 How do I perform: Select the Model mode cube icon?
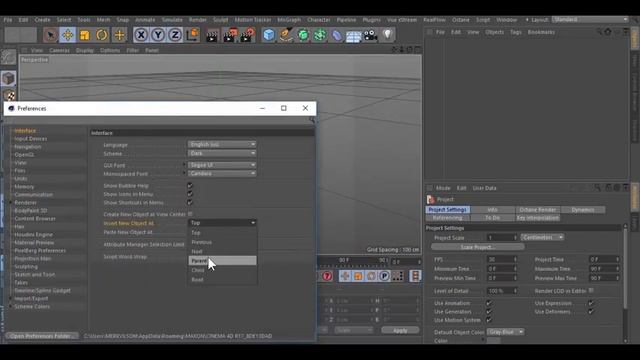(9, 78)
